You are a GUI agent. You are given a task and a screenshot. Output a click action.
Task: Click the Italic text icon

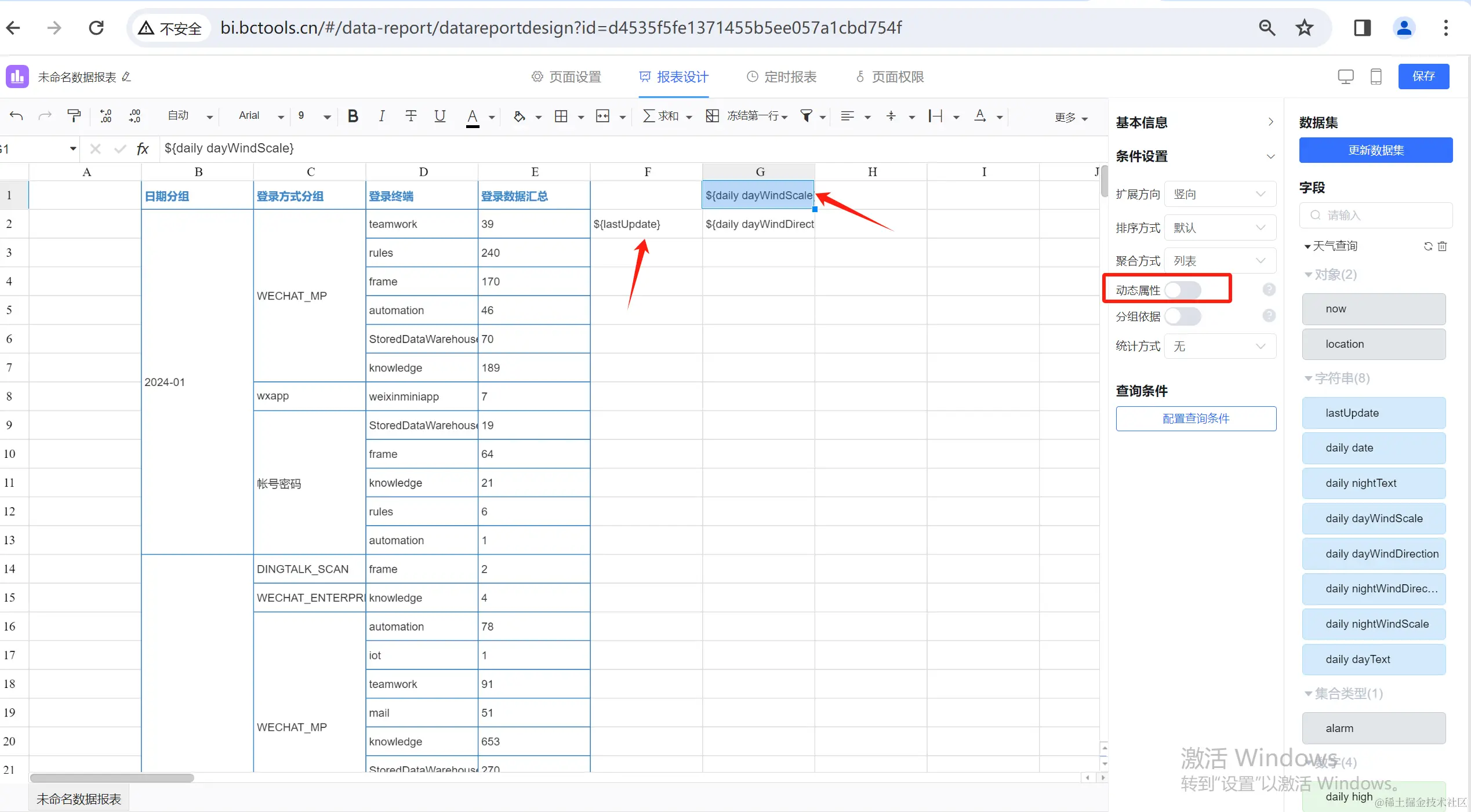tap(382, 116)
